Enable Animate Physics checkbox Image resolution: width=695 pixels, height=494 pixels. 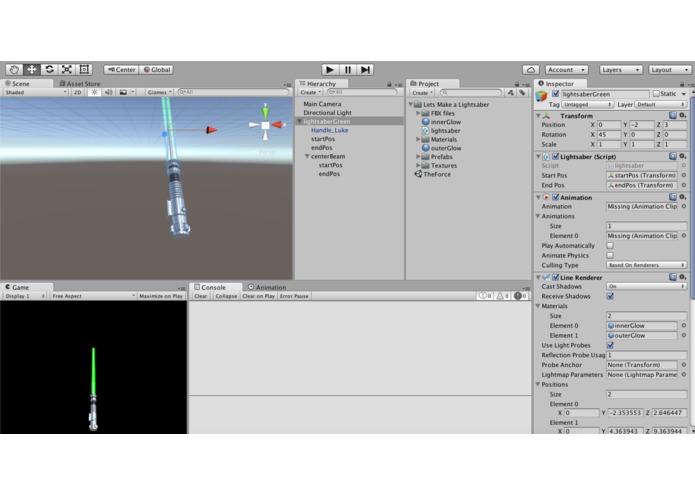pyautogui.click(x=610, y=255)
